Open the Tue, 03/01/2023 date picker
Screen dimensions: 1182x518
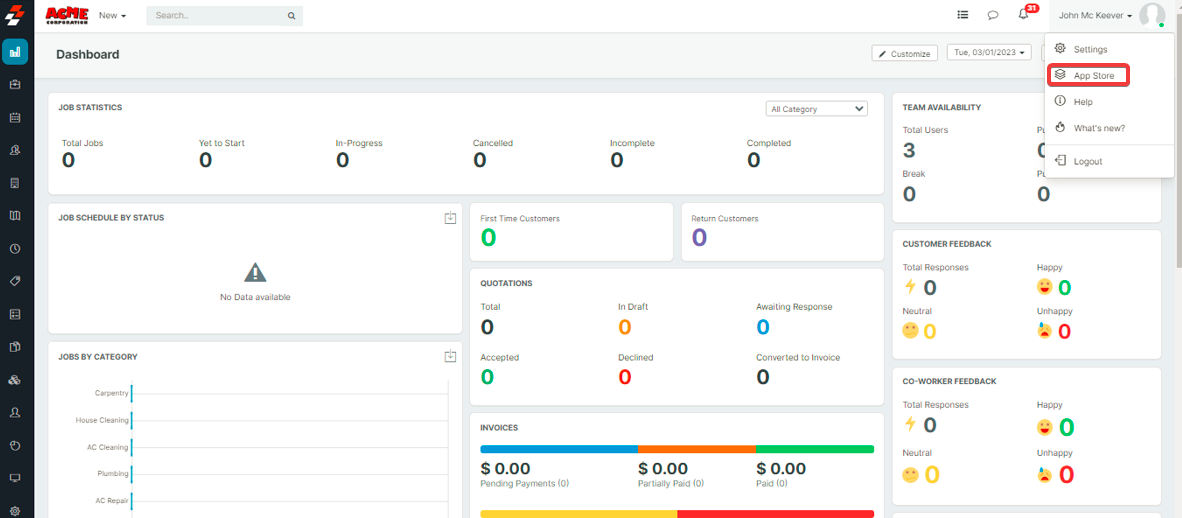point(988,53)
